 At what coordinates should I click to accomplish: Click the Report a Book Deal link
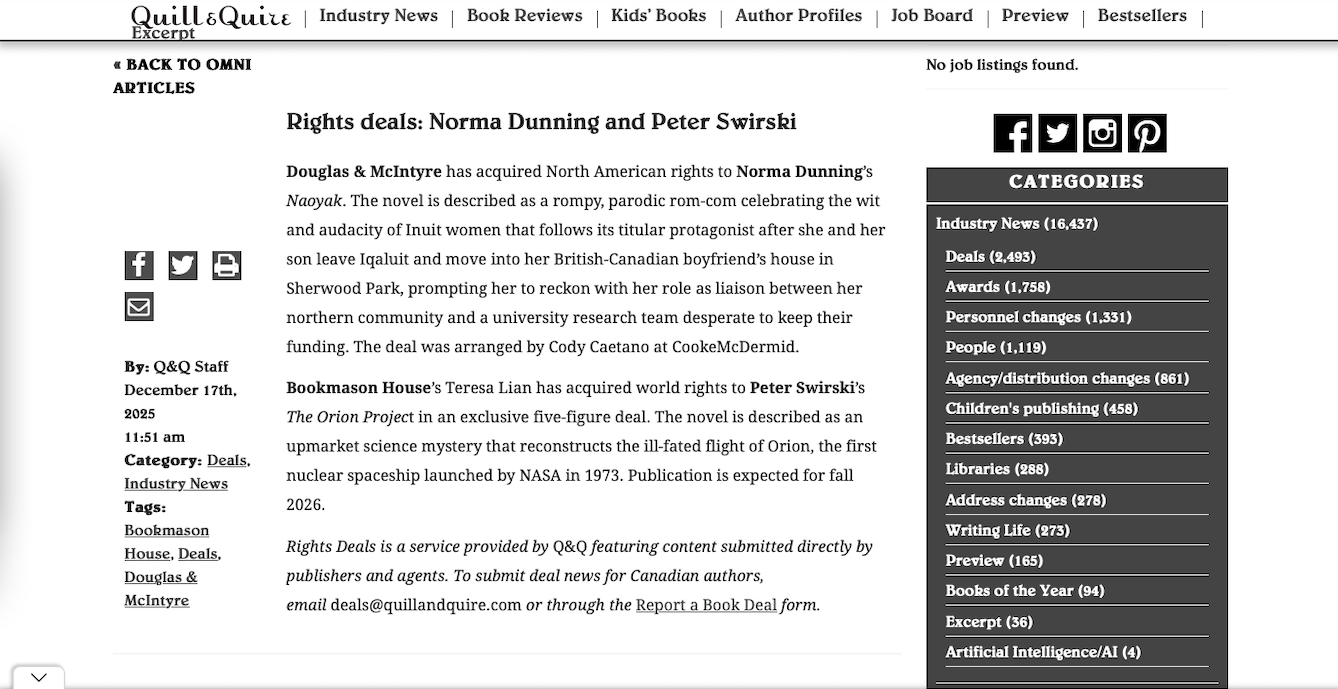706,605
